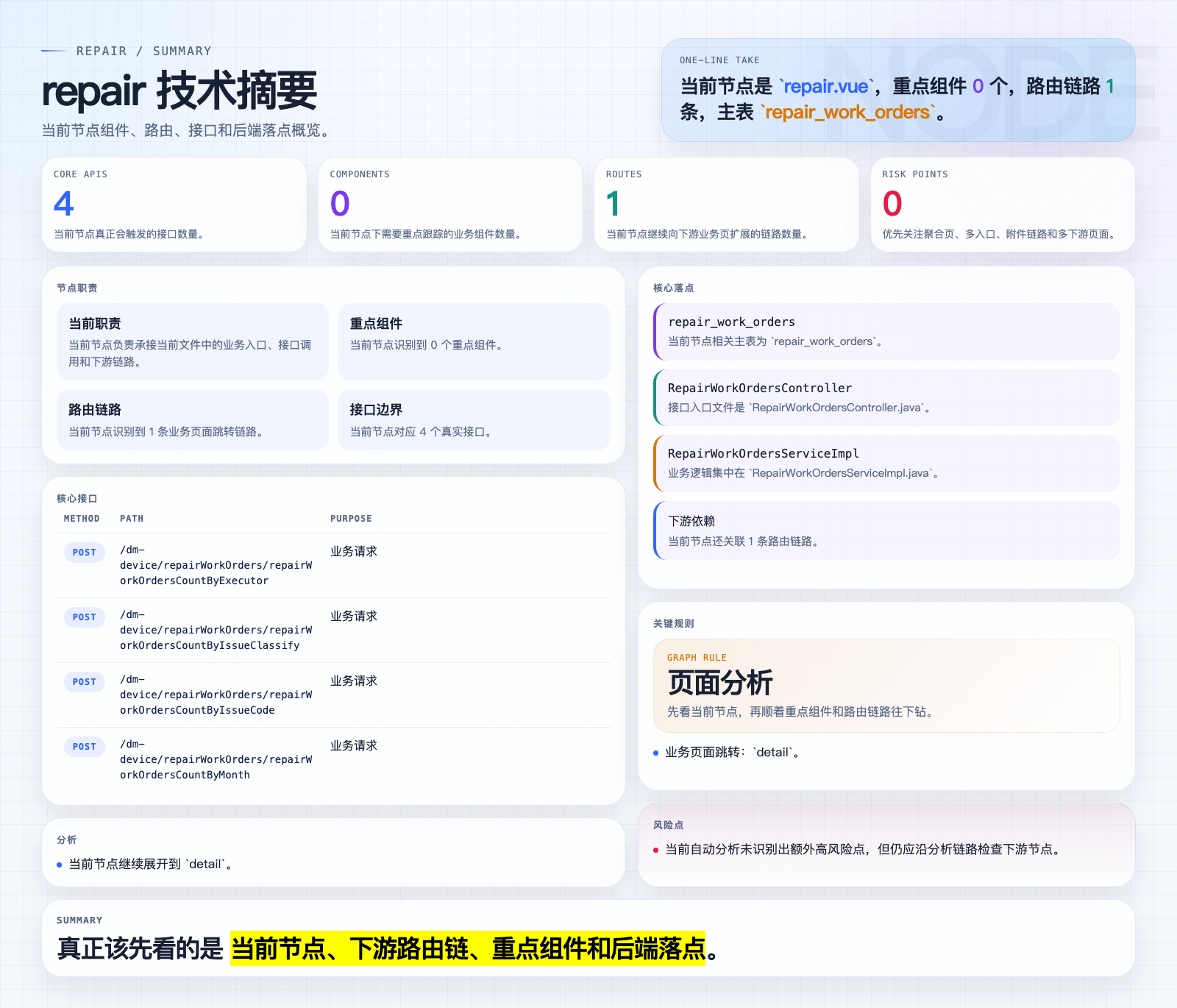Select the repairWorkOrdersCountByIssueClassify path
Viewport: 1177px width, 1008px height.
point(216,630)
